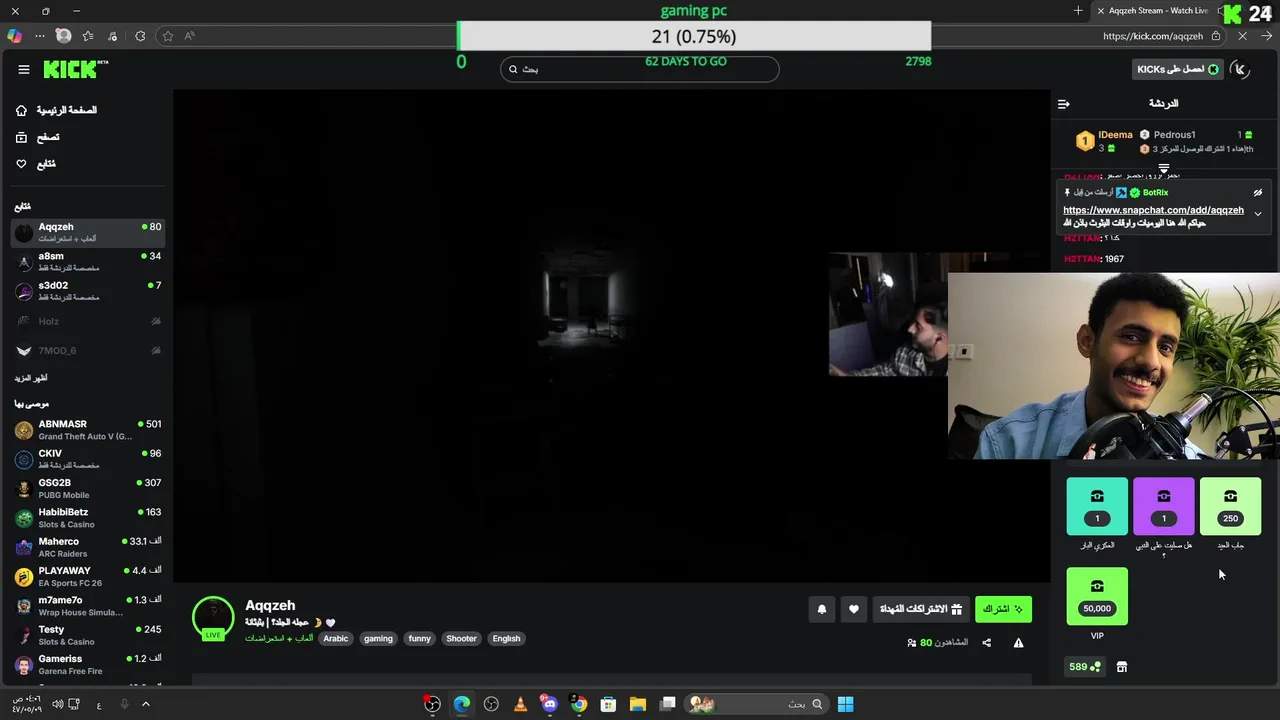Screen dimensions: 1280x720
Task: Open the home page sidebar item
Action: (x=56, y=110)
